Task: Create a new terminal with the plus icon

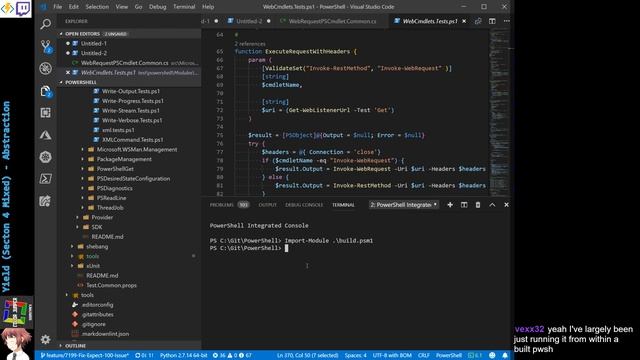Action: tap(450, 205)
